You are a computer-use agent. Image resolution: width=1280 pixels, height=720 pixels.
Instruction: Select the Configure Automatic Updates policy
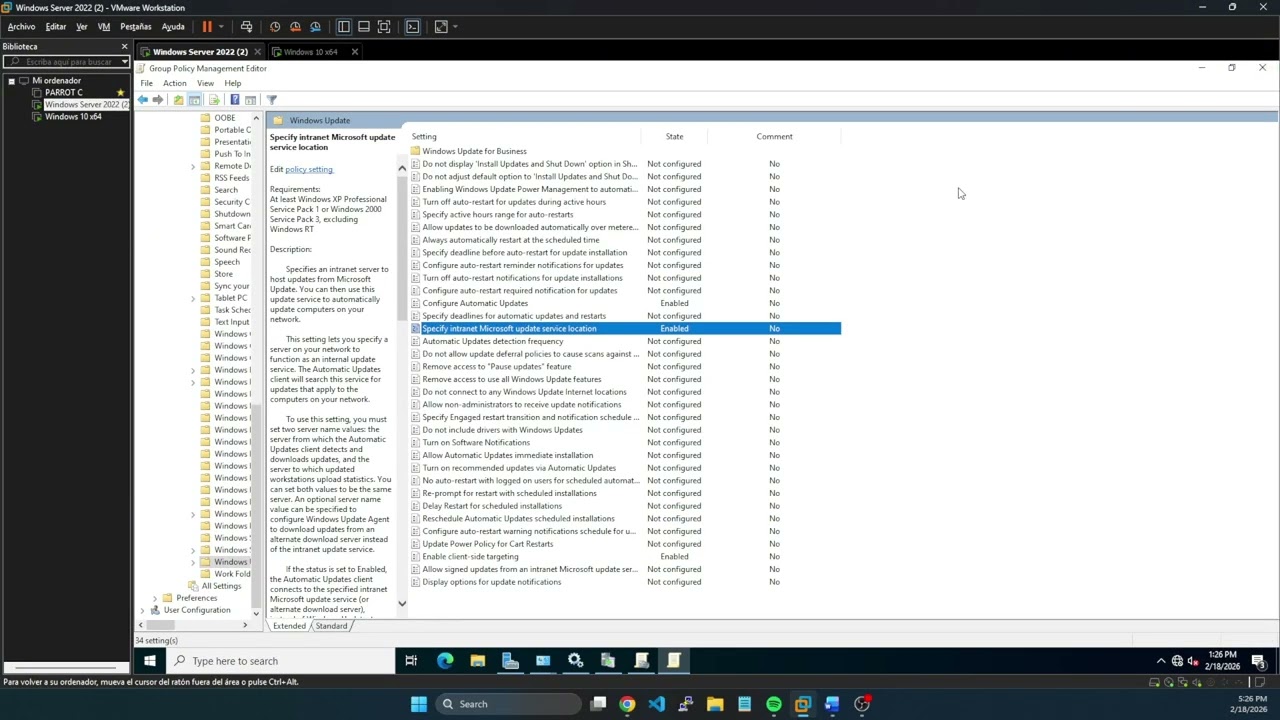[x=475, y=303]
